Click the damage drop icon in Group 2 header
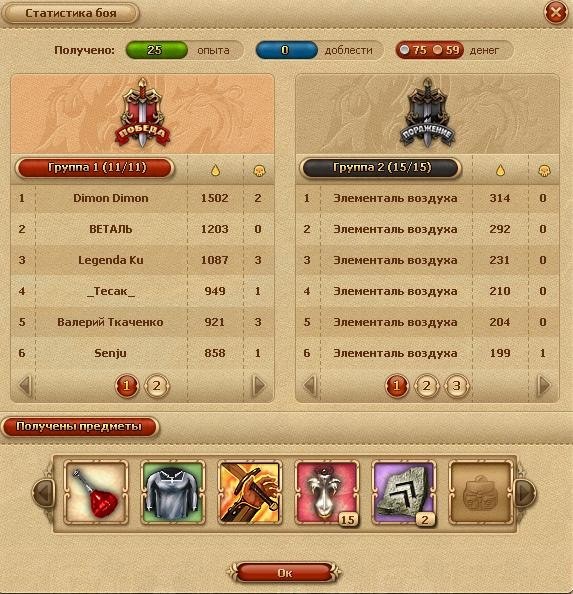The height and width of the screenshot is (594, 573). coord(500,170)
